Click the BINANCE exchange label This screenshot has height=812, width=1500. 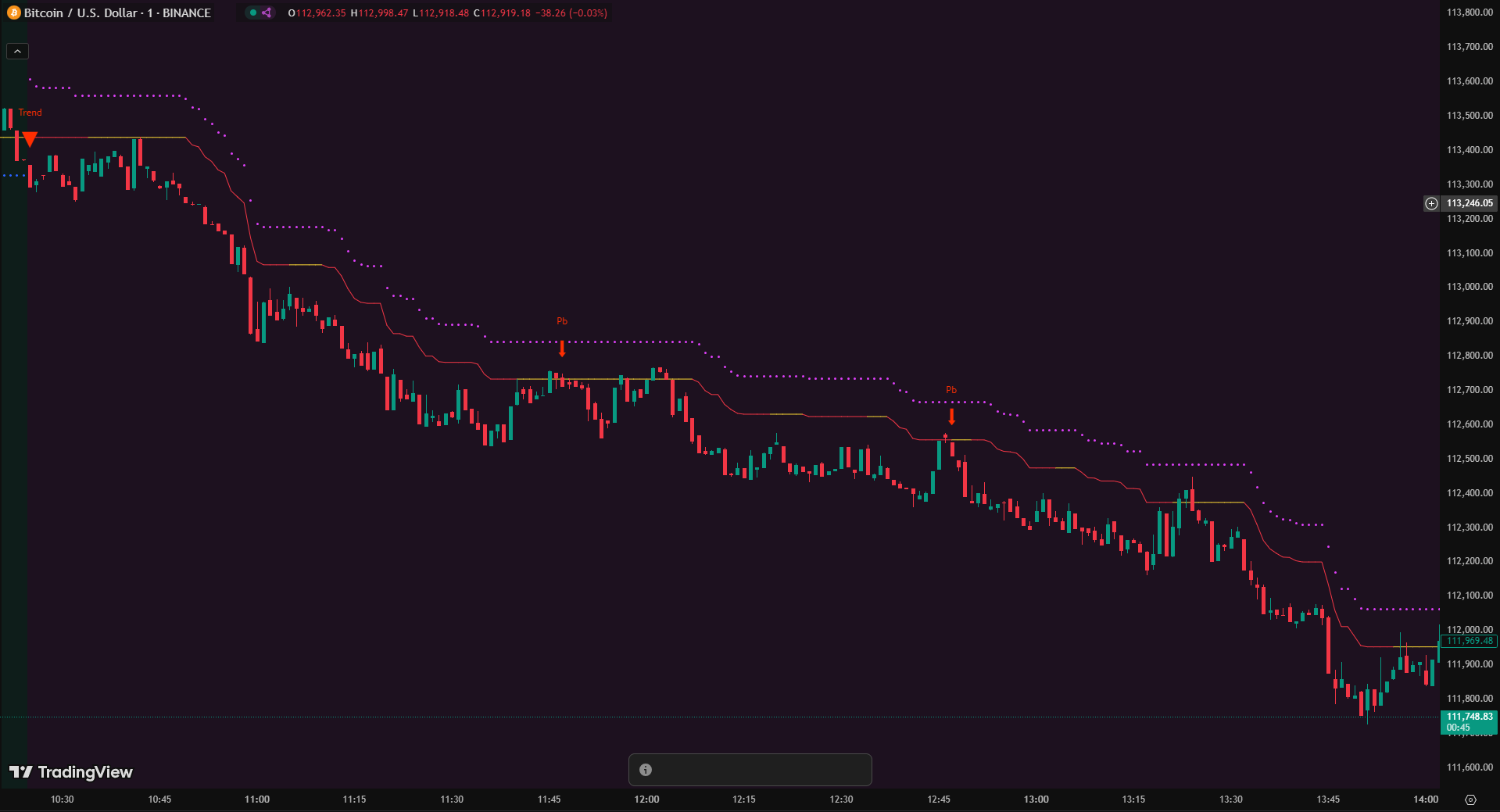pyautogui.click(x=187, y=13)
